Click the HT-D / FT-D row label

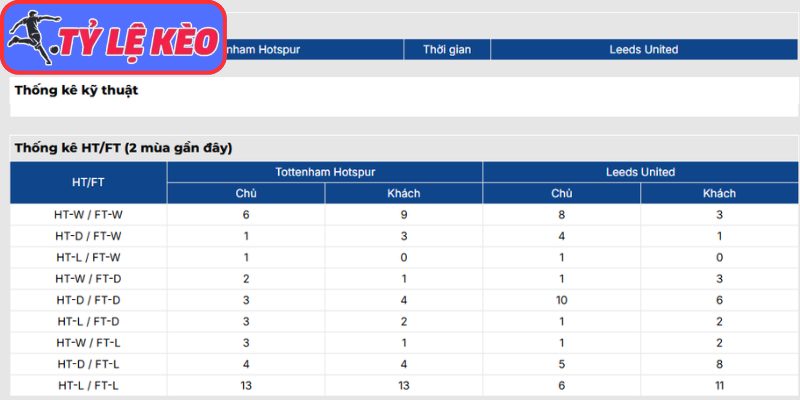(88, 301)
